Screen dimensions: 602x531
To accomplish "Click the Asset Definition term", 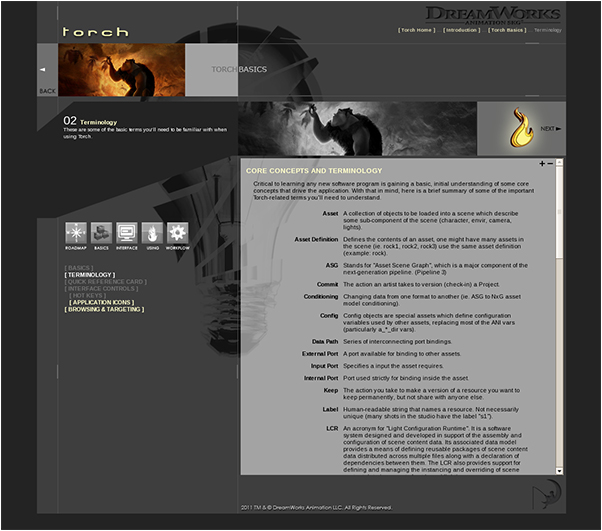I will point(316,239).
